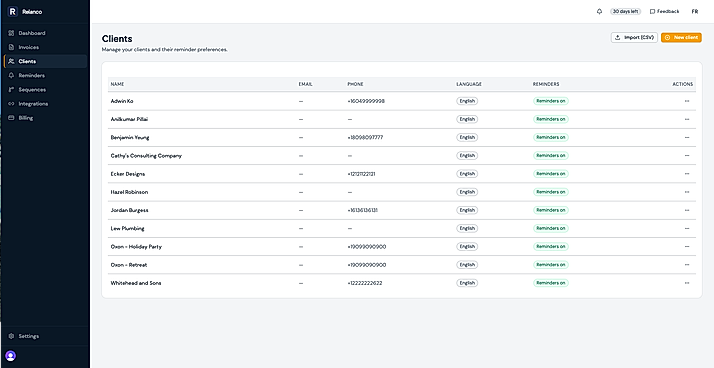This screenshot has width=714, height=368.
Task: Open Settings in sidebar
Action: tap(45, 336)
